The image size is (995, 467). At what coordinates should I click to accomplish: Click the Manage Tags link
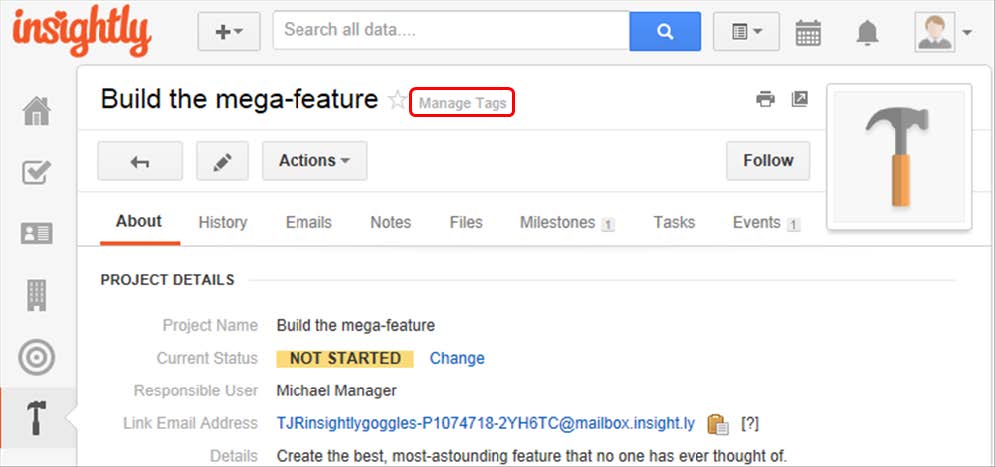[462, 103]
